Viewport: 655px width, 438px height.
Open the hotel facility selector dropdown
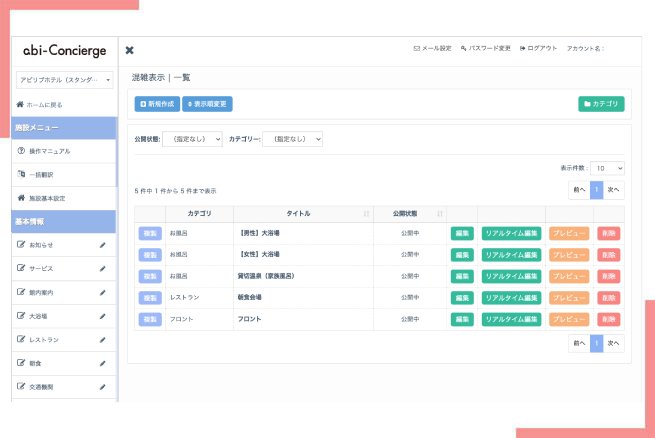[x=65, y=80]
